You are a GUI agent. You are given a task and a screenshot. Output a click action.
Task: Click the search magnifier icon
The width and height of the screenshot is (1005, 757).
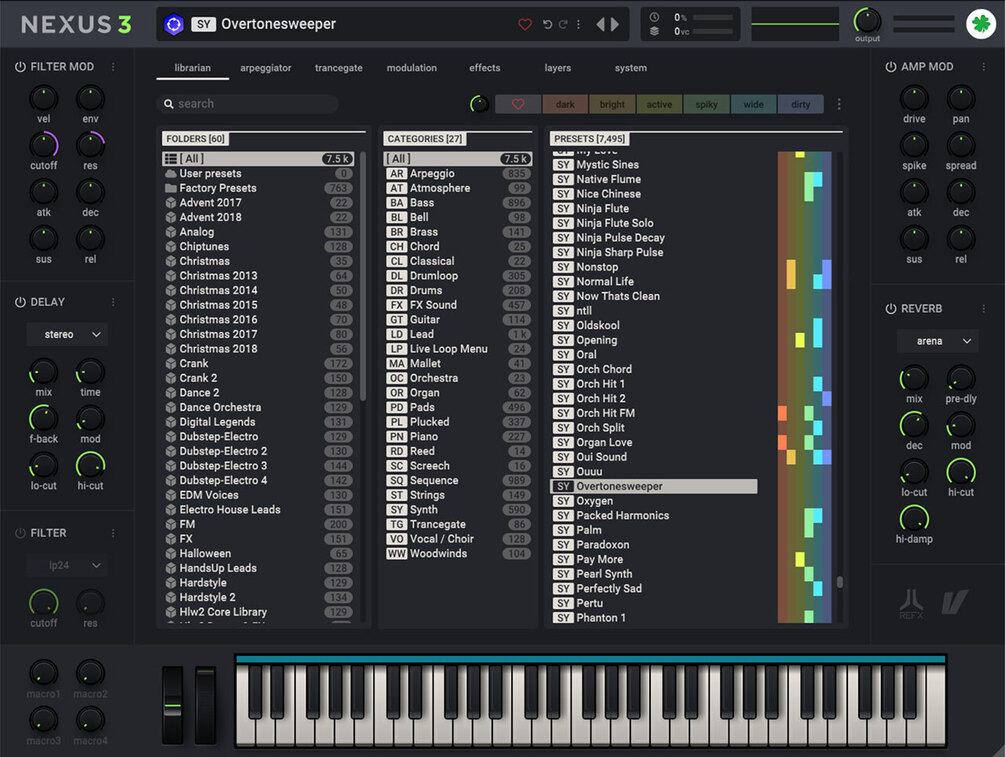point(169,104)
